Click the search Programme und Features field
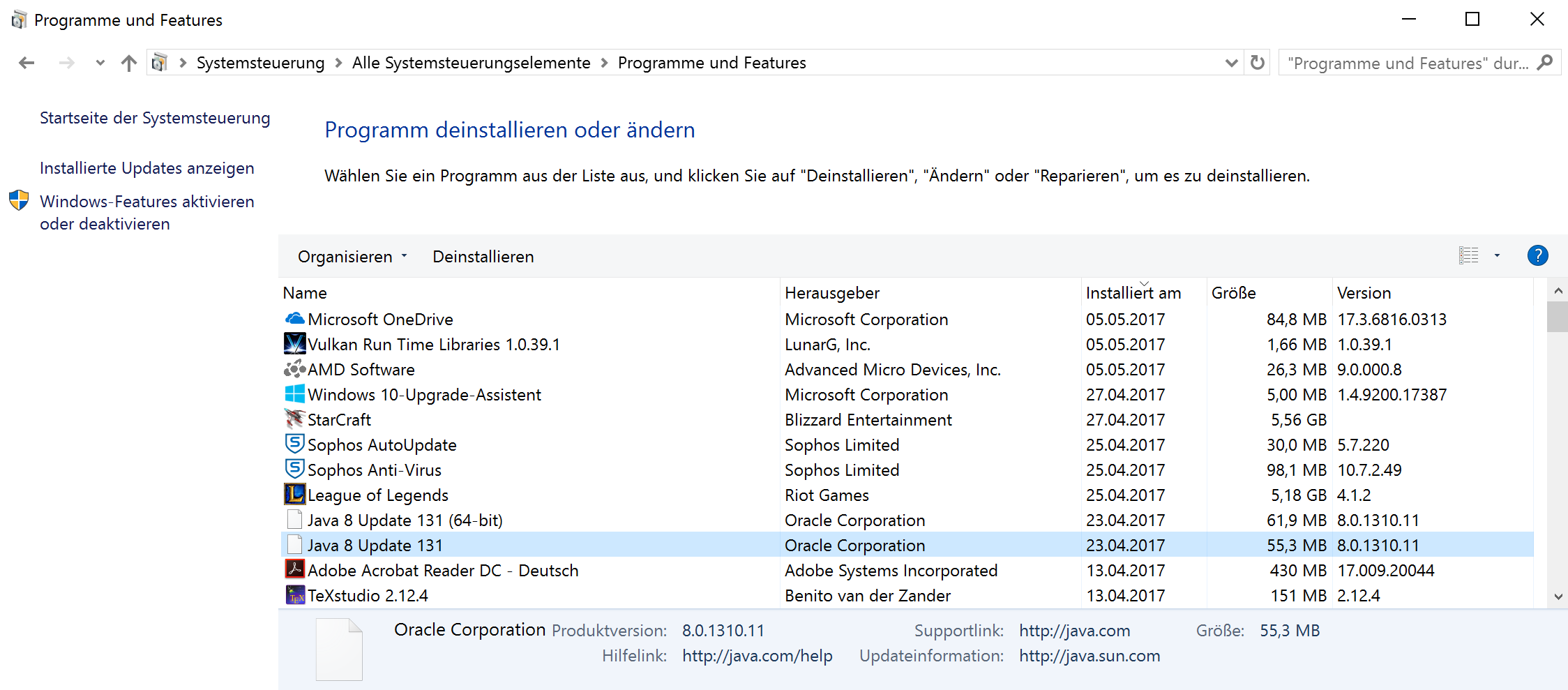The width and height of the screenshot is (1568, 690). point(1408,63)
